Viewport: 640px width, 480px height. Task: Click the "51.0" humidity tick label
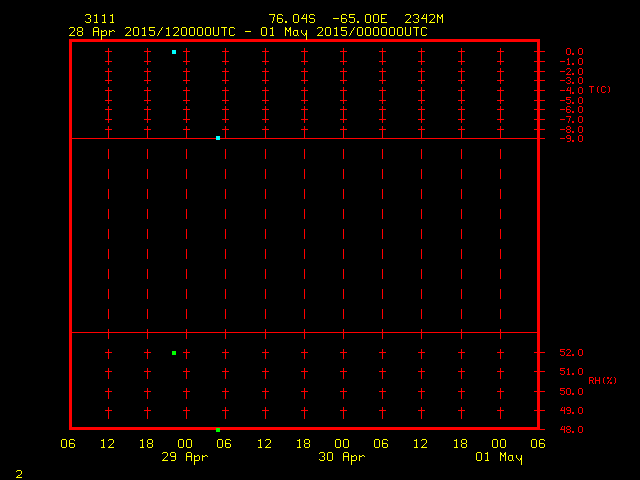[x=571, y=372]
